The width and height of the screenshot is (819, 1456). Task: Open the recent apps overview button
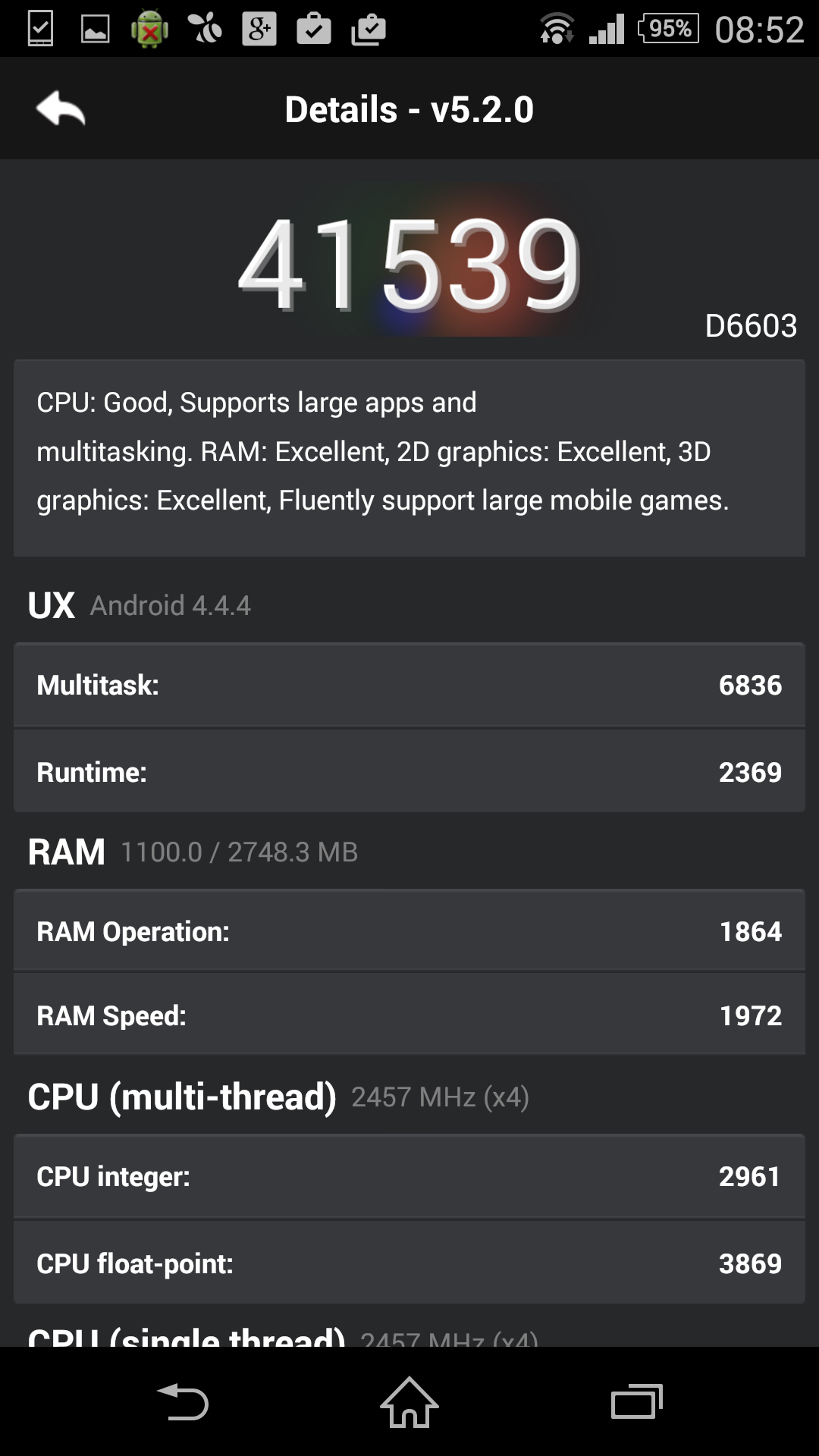click(x=636, y=1401)
